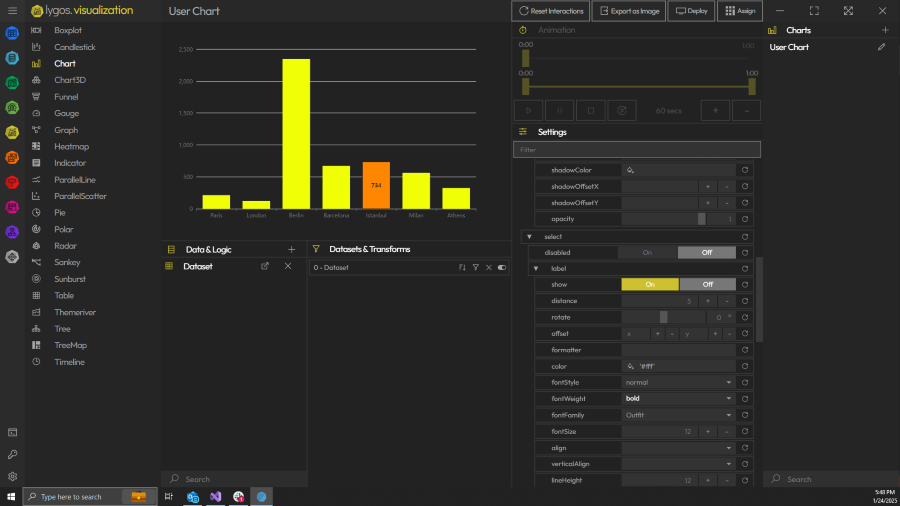Collapse the label section
This screenshot has width=900, height=506.
tap(536, 268)
